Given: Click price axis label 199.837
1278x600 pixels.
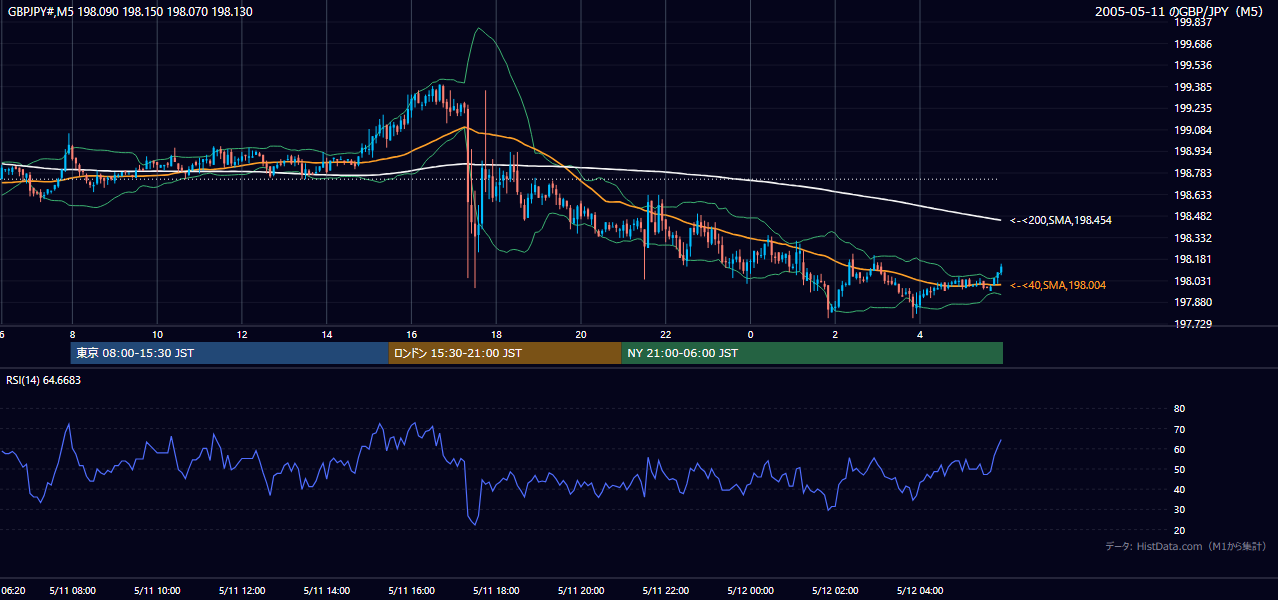Looking at the screenshot, I should click(x=1192, y=22).
